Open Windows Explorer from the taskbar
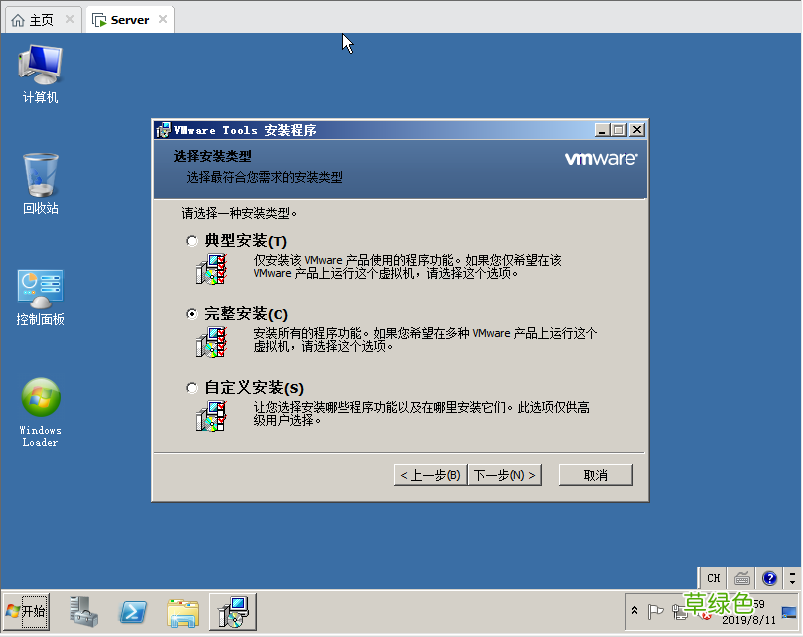The width and height of the screenshot is (803, 637). pos(183,611)
